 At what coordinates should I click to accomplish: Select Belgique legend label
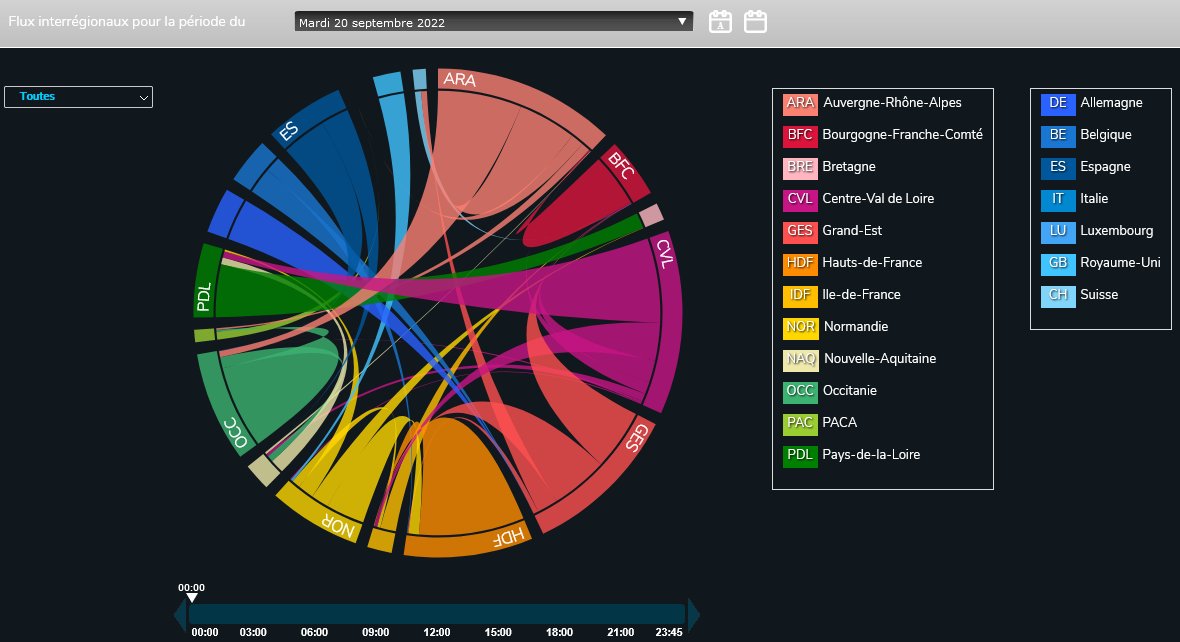pos(1105,135)
